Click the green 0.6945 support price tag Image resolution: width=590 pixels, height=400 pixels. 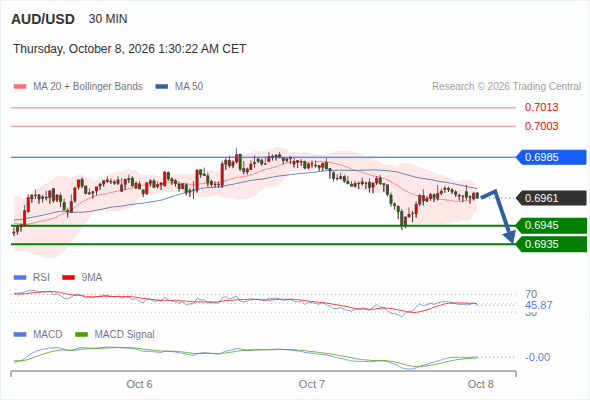coord(551,225)
